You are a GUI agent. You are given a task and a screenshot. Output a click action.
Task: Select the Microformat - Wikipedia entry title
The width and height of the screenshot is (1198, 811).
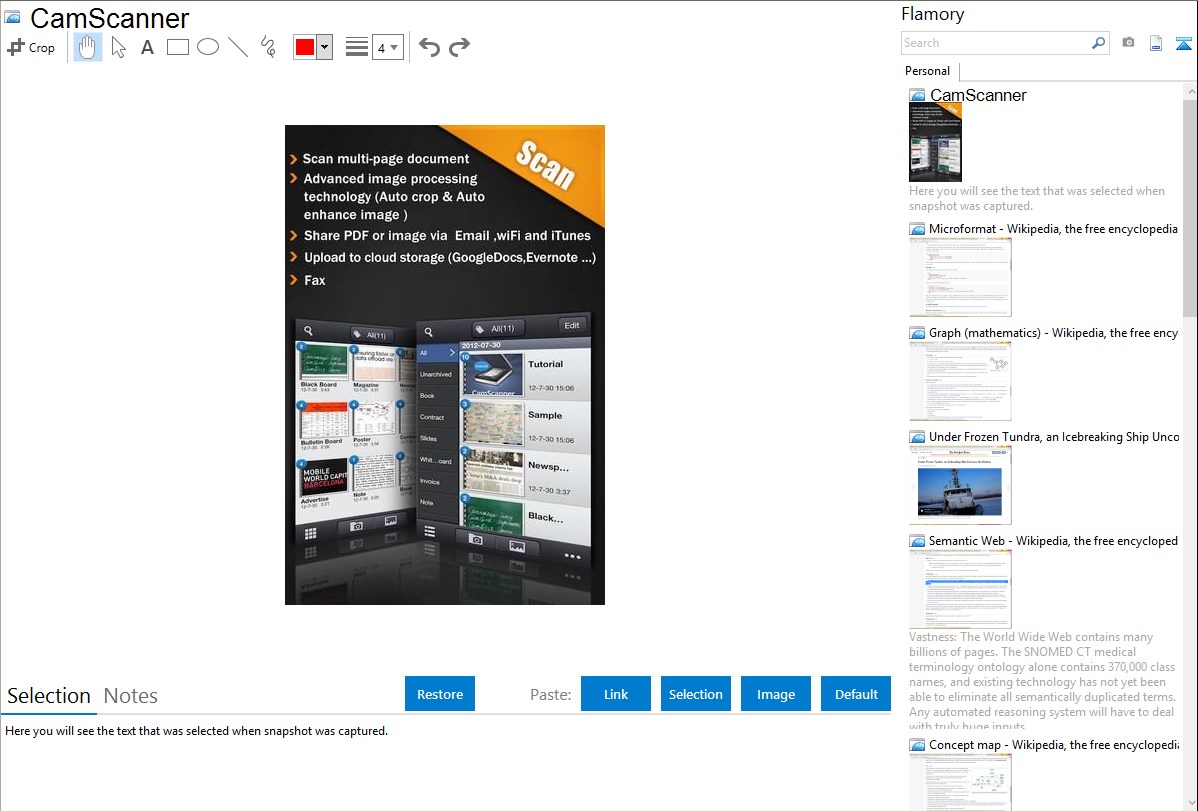coord(1053,229)
